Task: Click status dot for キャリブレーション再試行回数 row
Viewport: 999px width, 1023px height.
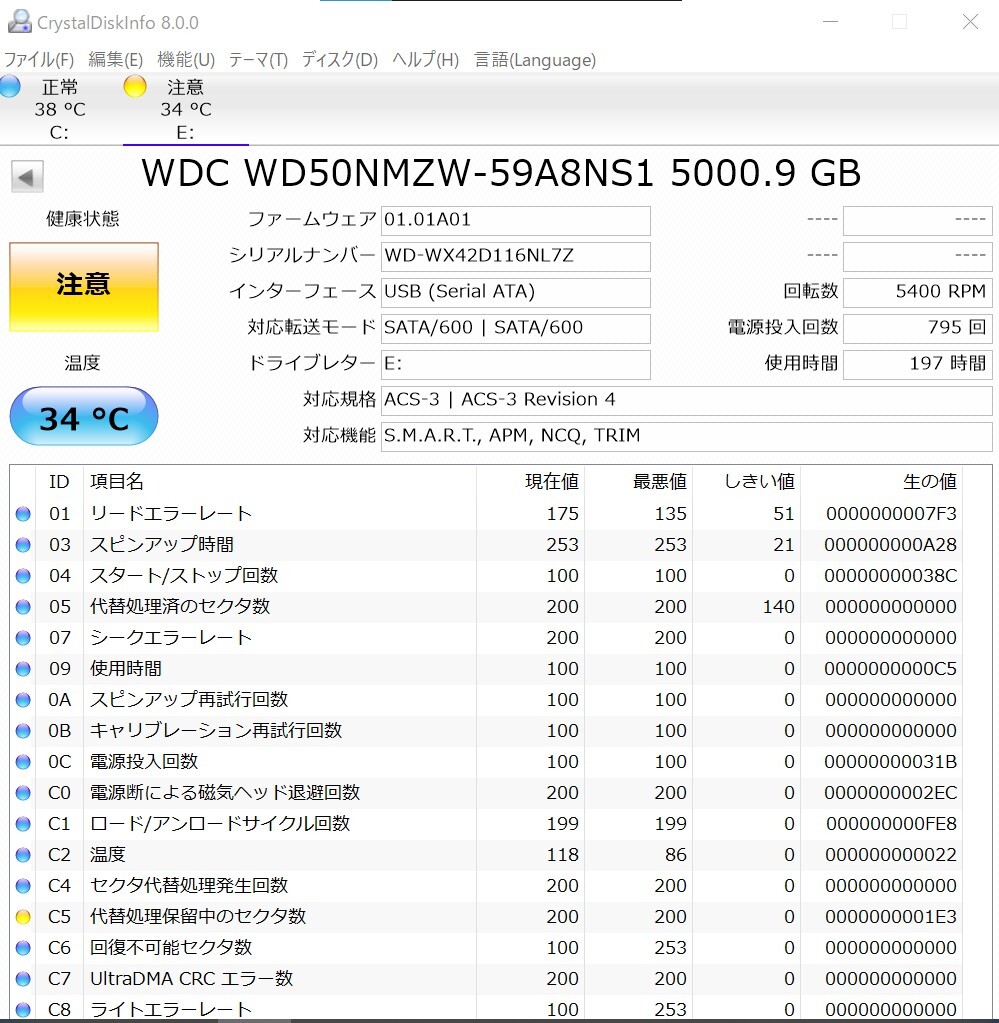Action: tap(23, 731)
